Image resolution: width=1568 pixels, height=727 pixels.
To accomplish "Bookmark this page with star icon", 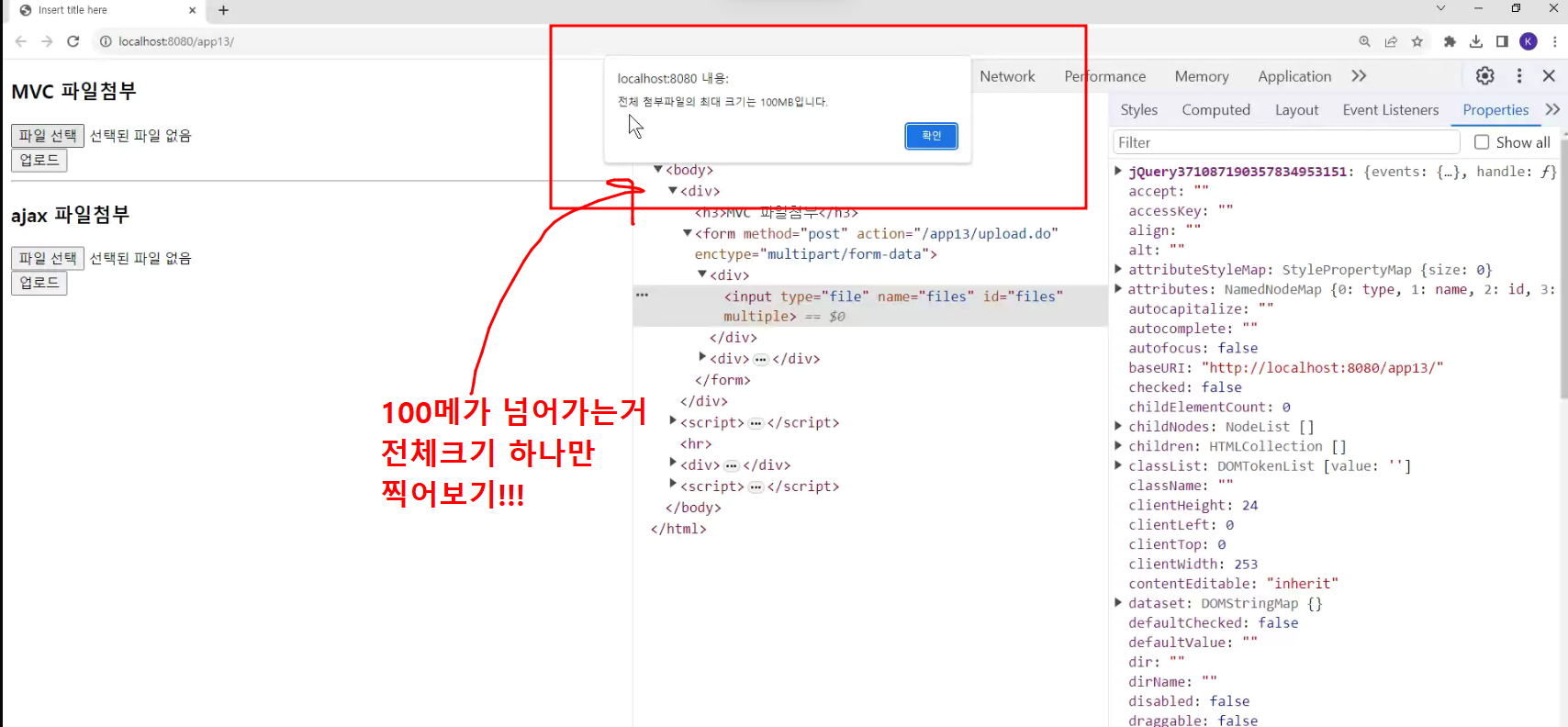I will click(1417, 41).
